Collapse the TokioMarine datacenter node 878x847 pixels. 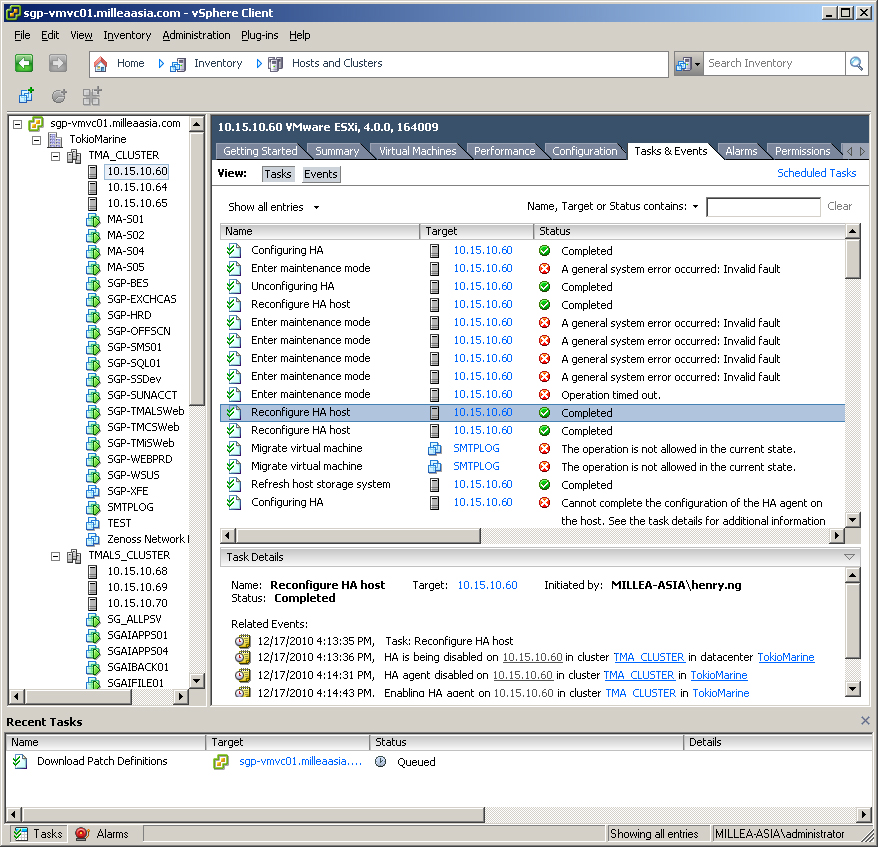(37, 140)
